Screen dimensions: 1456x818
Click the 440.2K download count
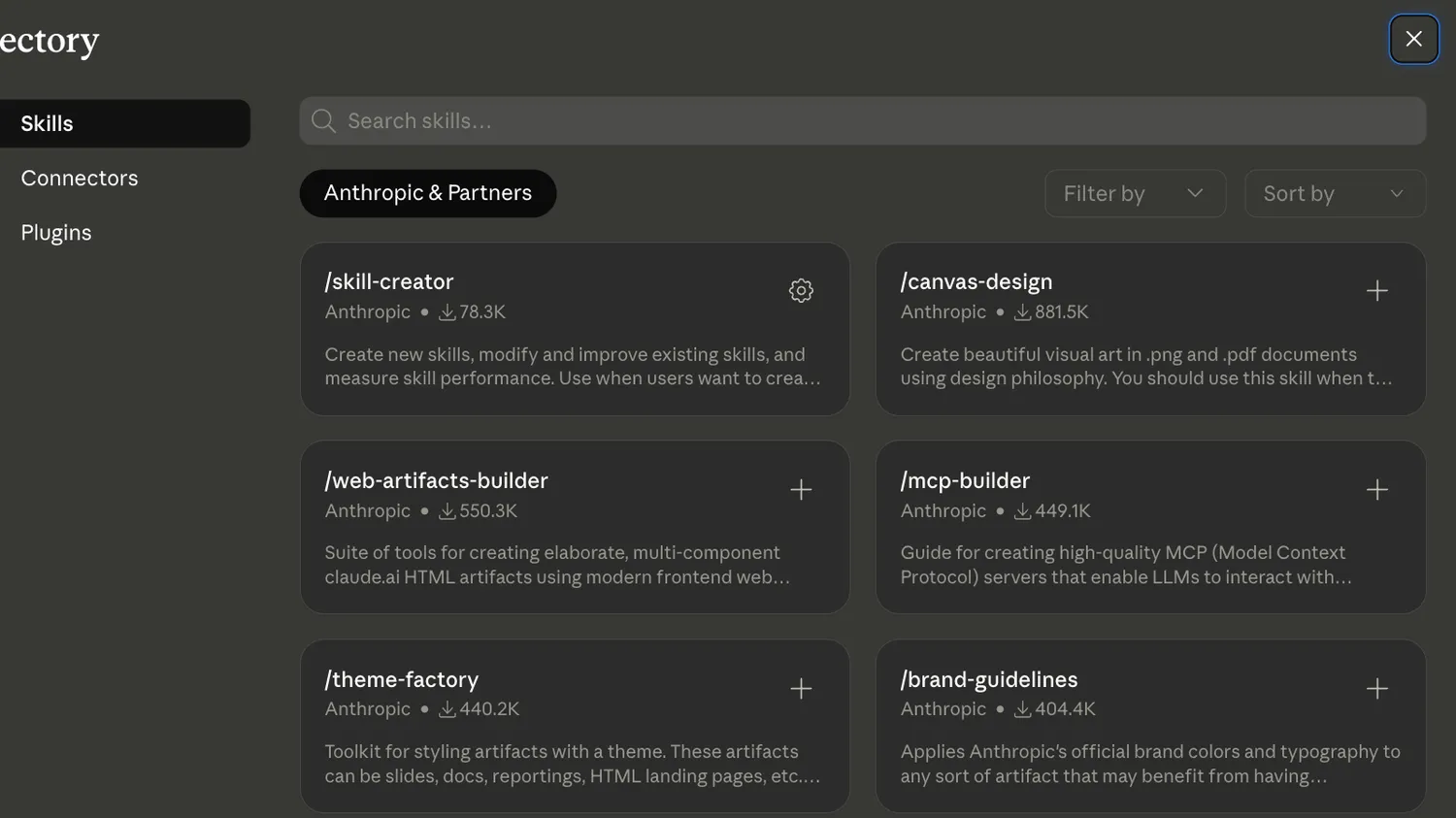tap(489, 709)
